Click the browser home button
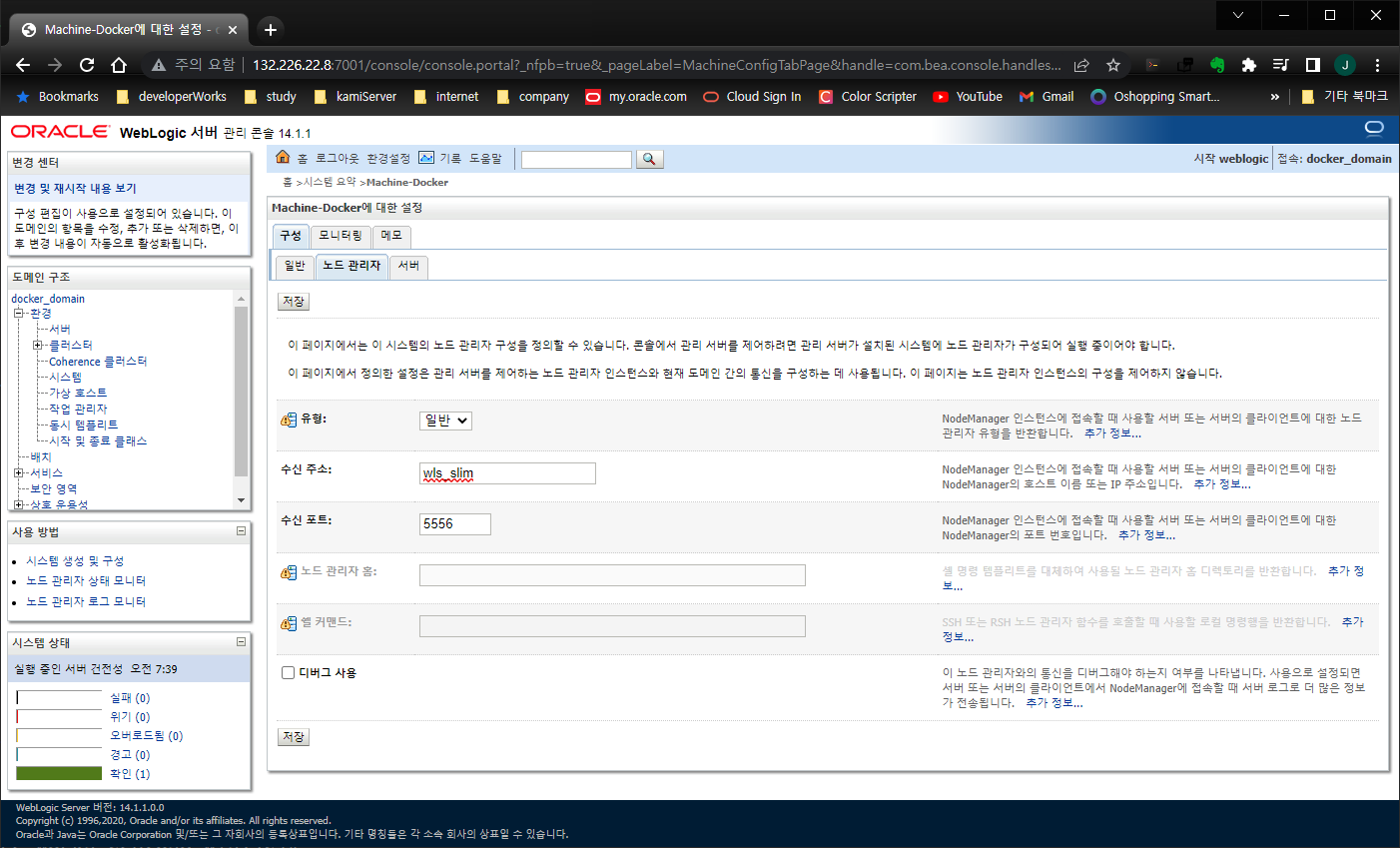 tap(119, 65)
